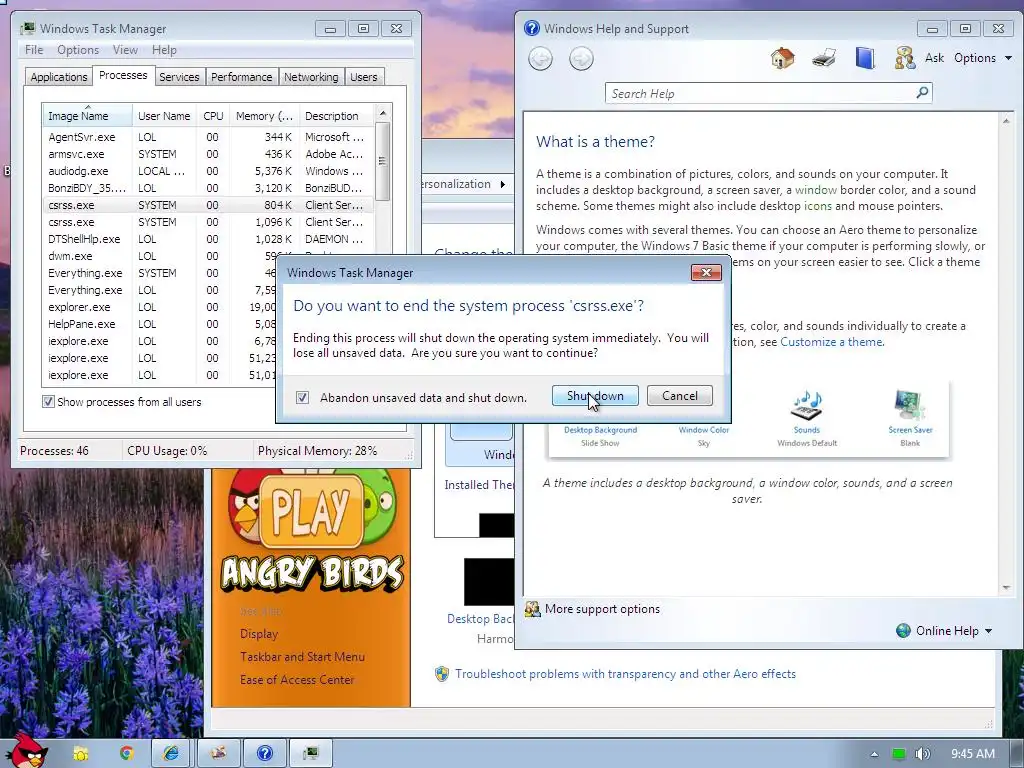Click the PLAY Angry Birds banner
This screenshot has height=768, width=1024.
[x=311, y=510]
